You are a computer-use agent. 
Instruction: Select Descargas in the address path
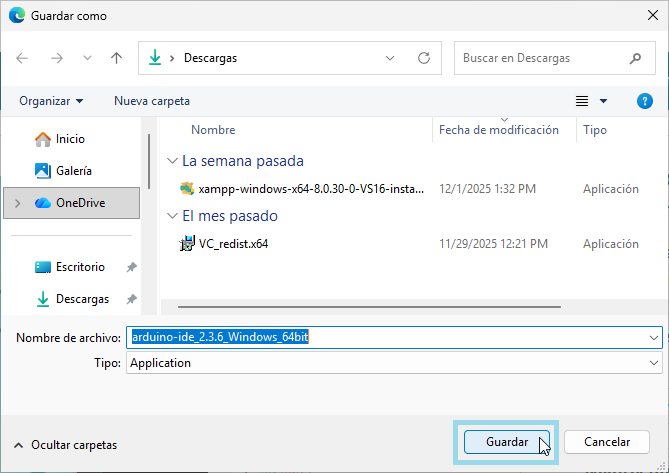point(210,58)
